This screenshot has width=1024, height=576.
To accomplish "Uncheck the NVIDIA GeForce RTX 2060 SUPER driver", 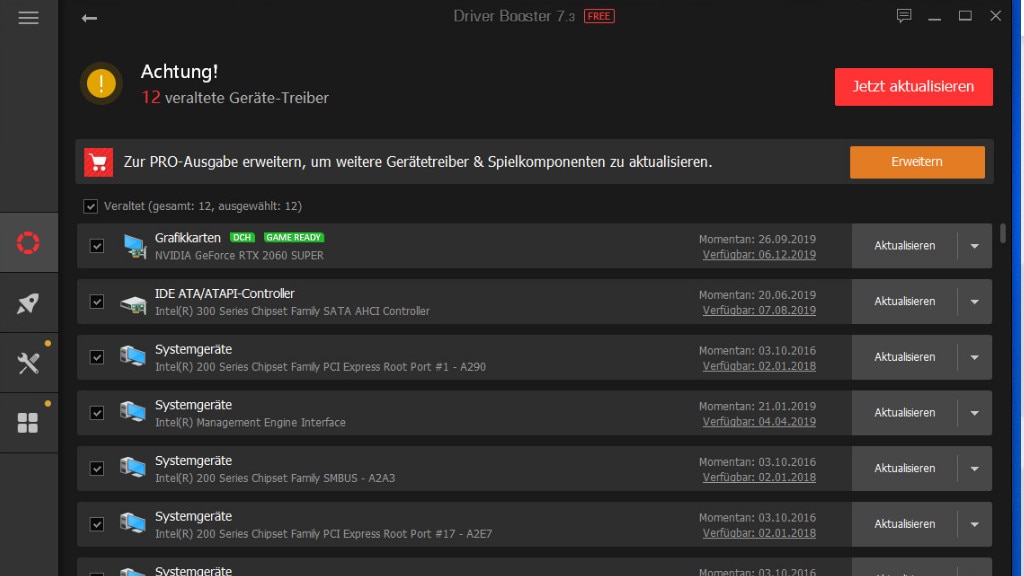I will 96,245.
